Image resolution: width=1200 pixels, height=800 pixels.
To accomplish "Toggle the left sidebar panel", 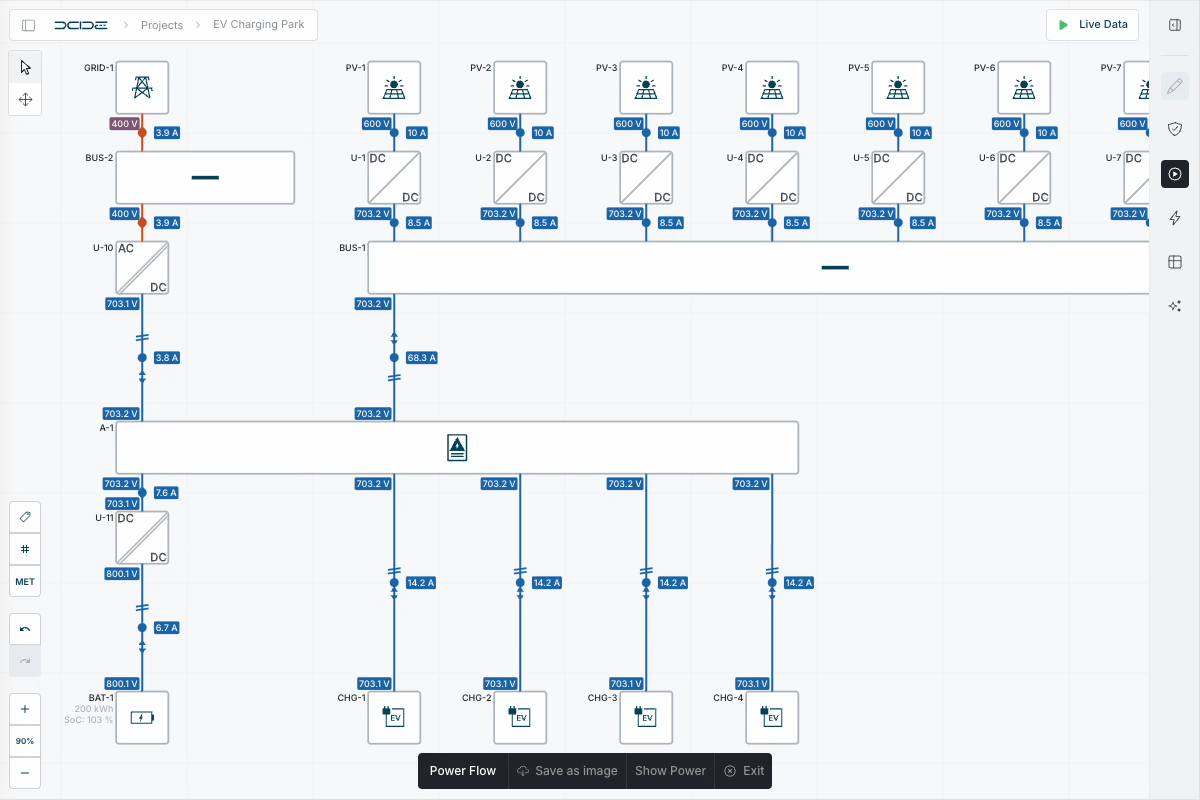I will click(29, 25).
